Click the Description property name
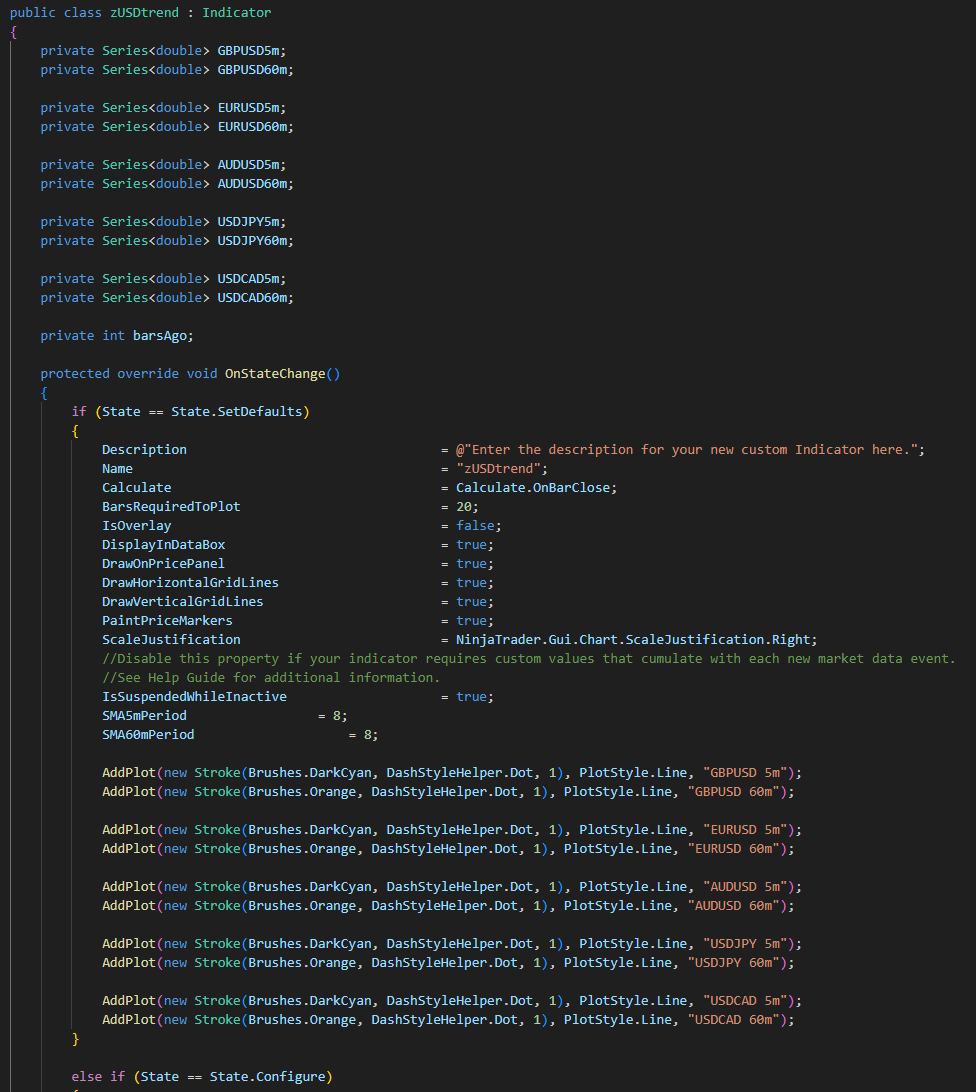 144,449
